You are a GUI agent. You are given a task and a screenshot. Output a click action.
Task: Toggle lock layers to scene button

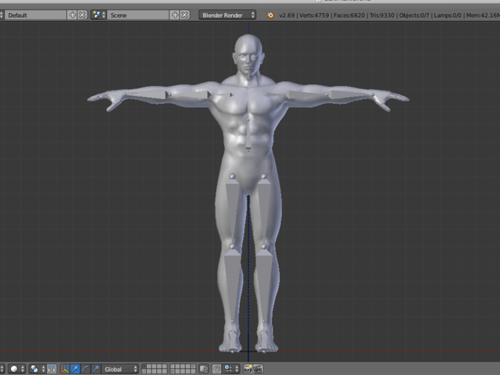204,369
